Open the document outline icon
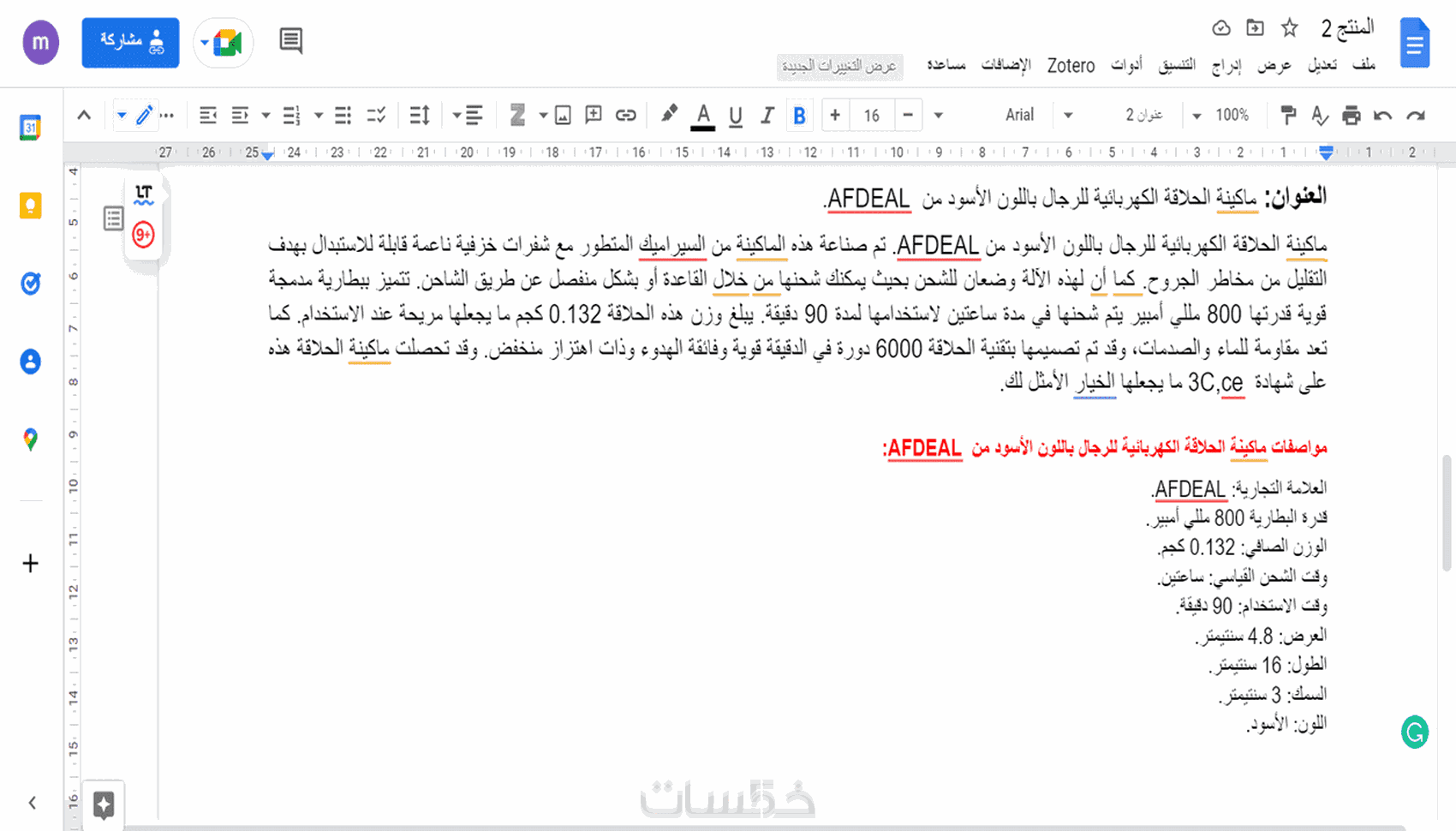The width and height of the screenshot is (1456, 831). point(113,218)
